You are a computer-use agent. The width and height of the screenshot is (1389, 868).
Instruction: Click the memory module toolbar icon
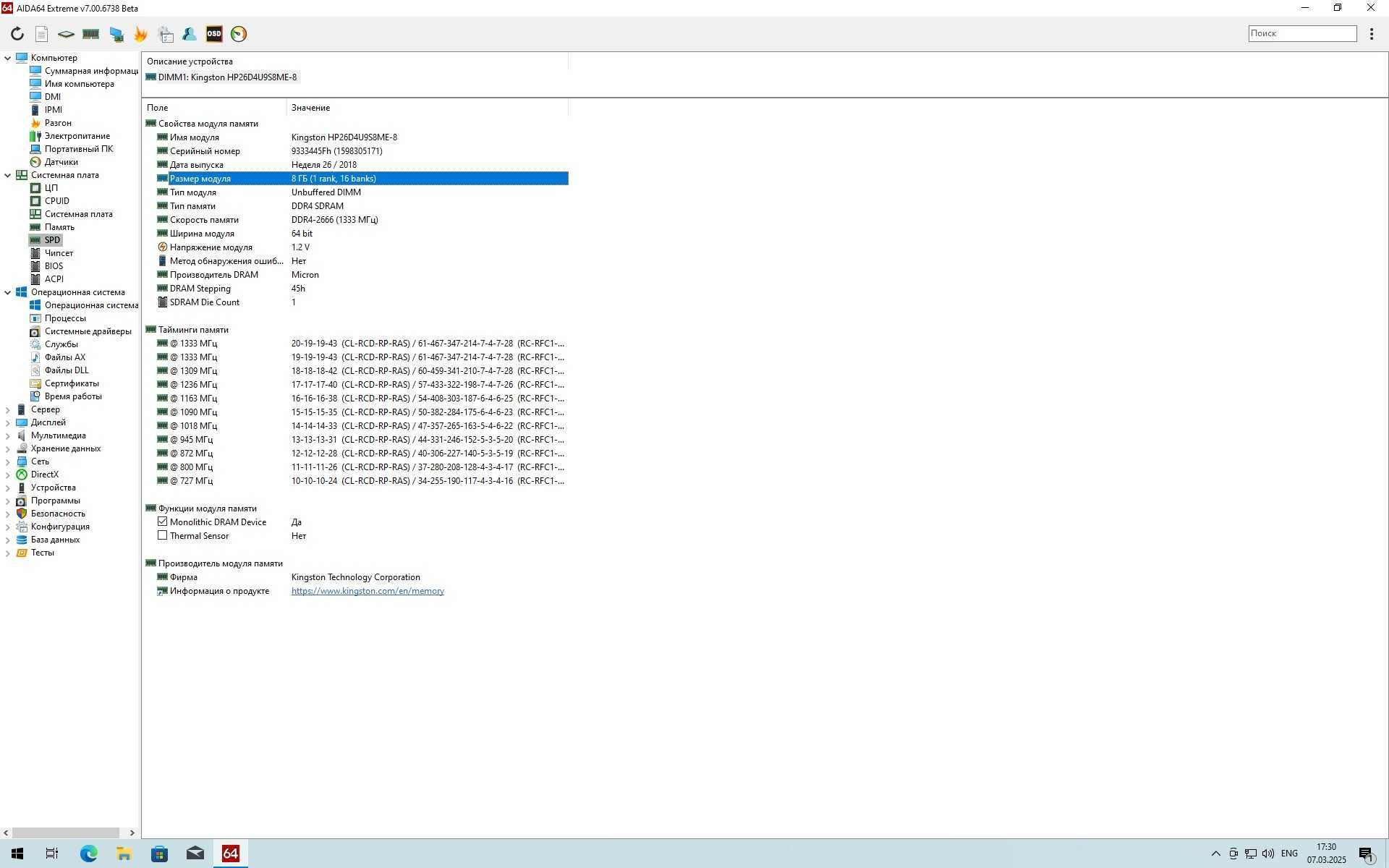(90, 34)
